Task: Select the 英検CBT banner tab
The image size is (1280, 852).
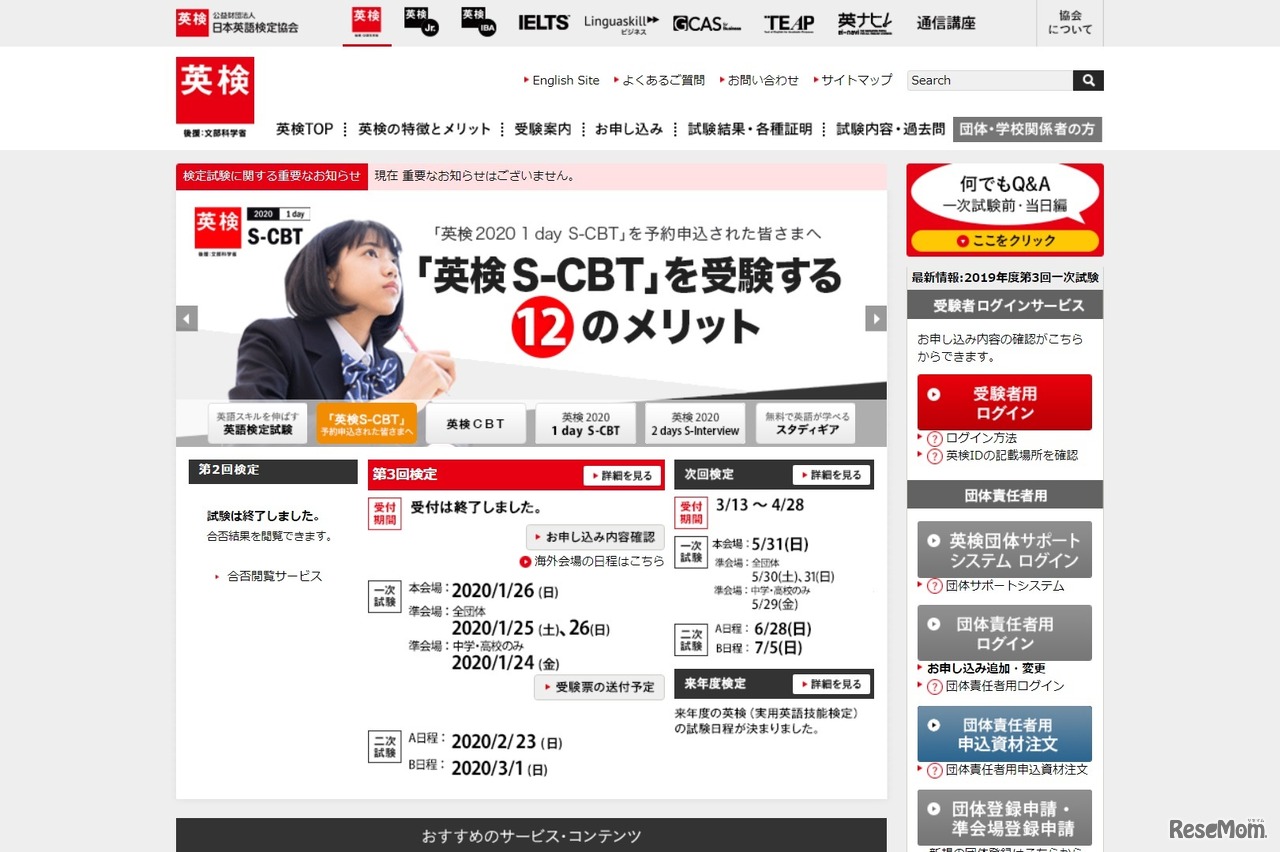Action: (476, 423)
